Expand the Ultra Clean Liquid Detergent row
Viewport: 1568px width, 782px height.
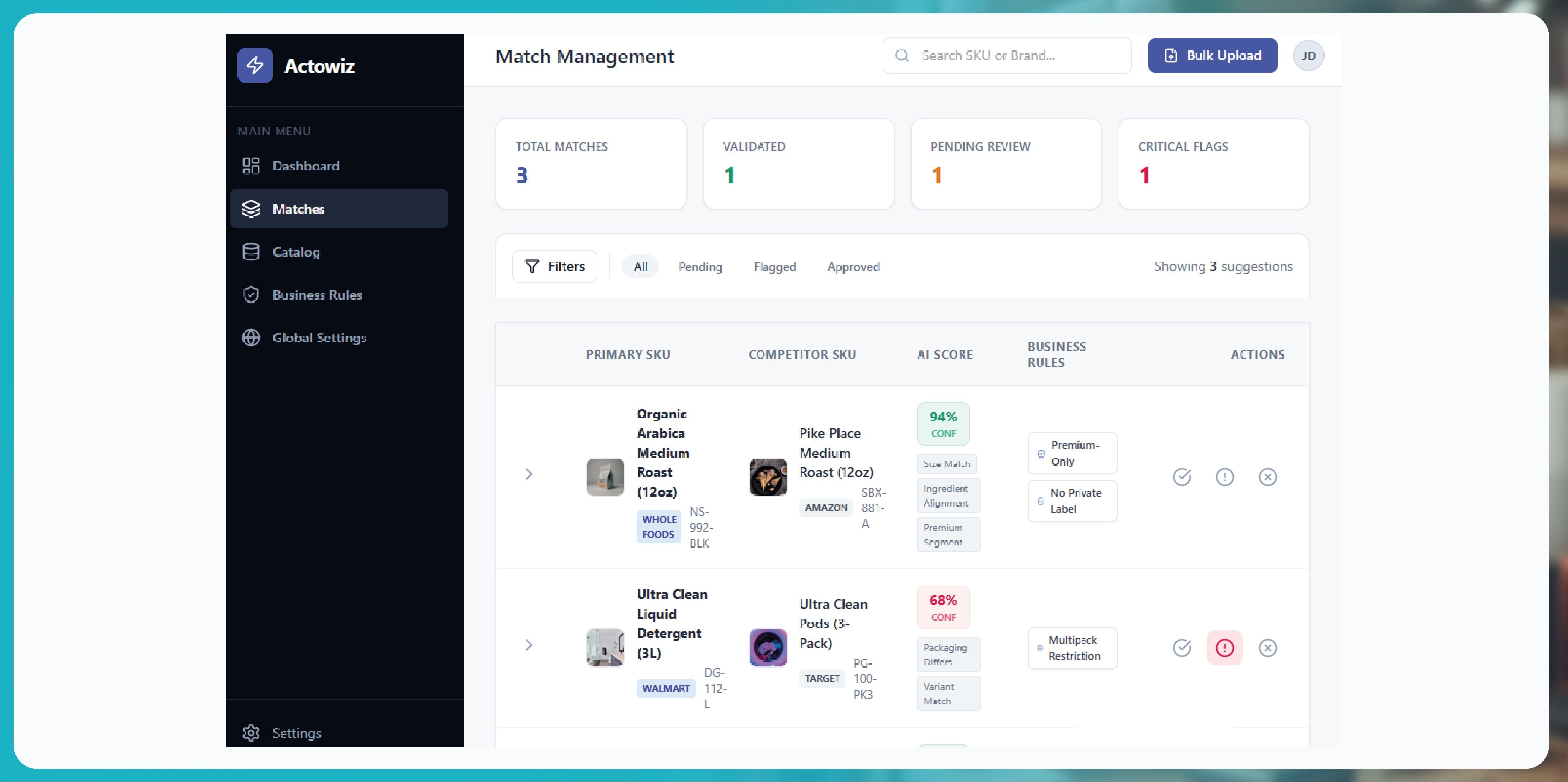(529, 645)
